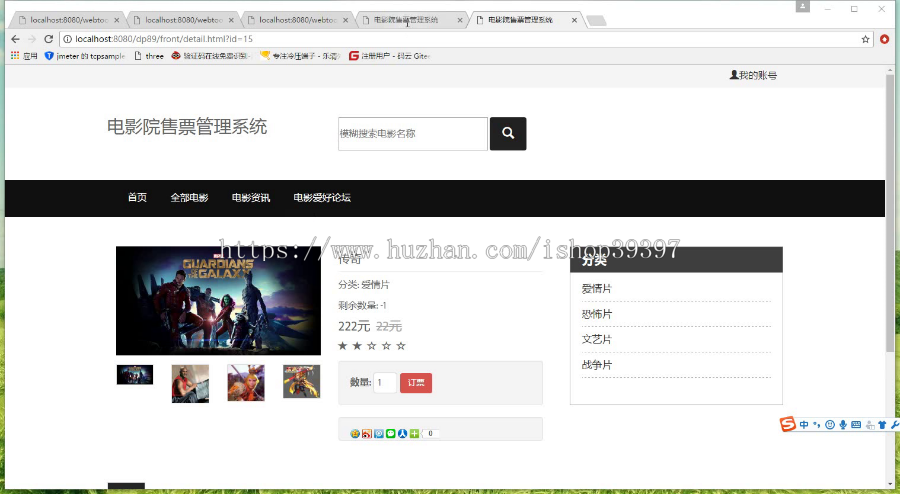The width and height of the screenshot is (900, 494).
Task: Click the 我的账号 link
Action: [758, 75]
